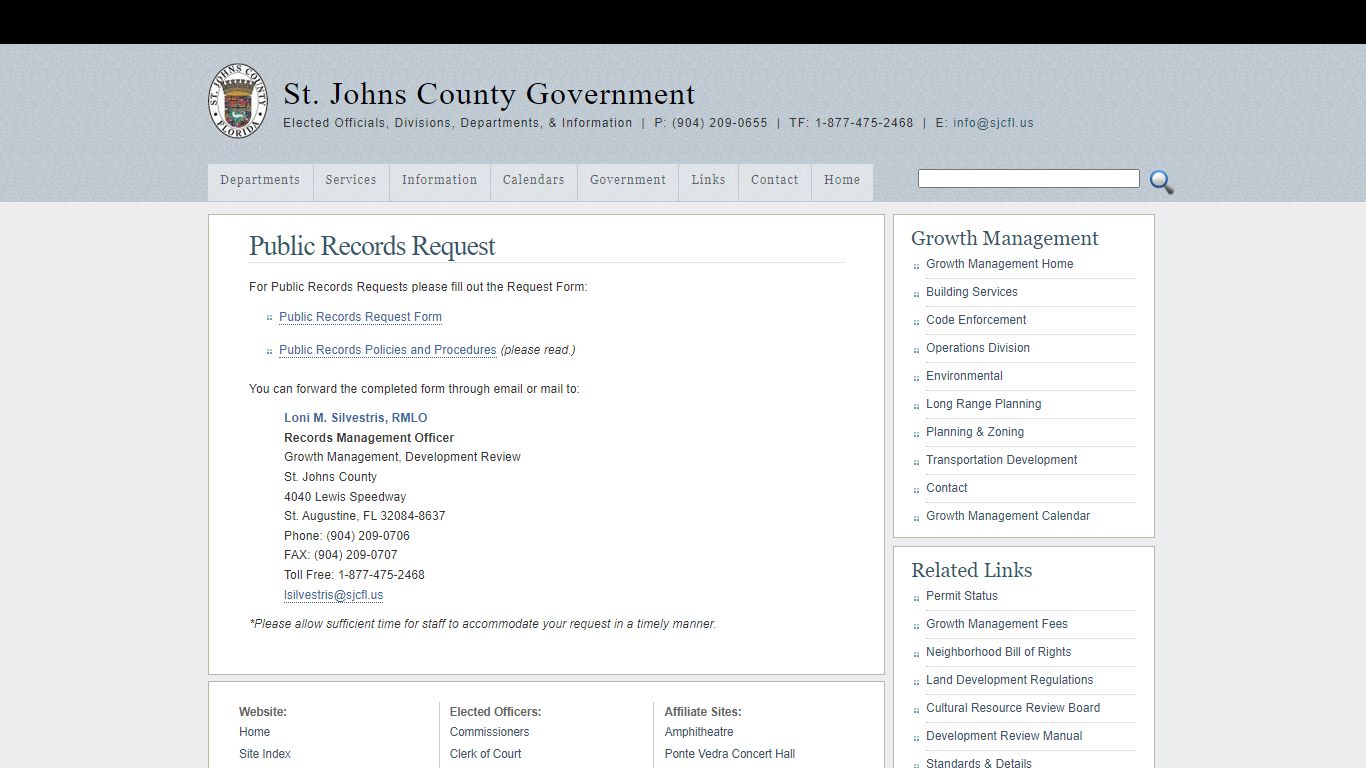Screen dimensions: 1366x768
Task: Open Growth Management Calendar sidebar link
Action: [x=1008, y=516]
